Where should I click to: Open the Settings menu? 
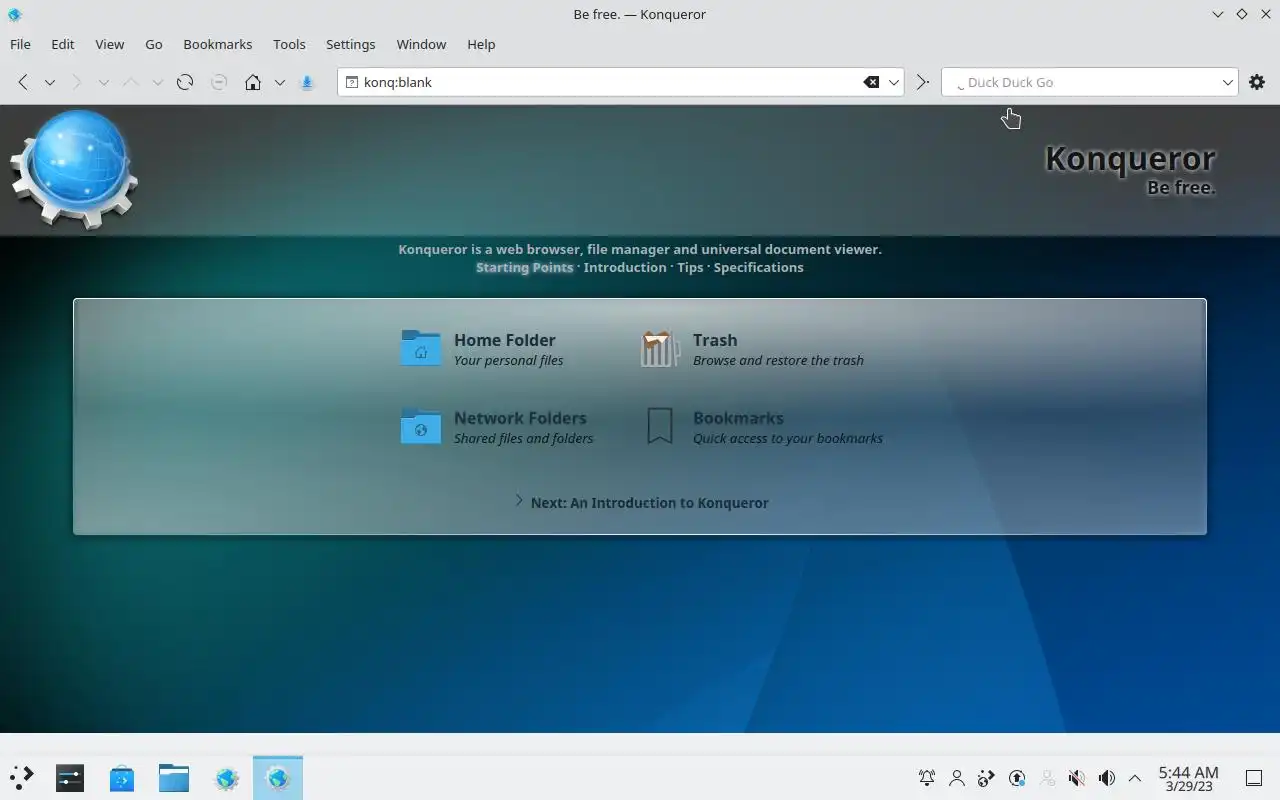click(351, 44)
